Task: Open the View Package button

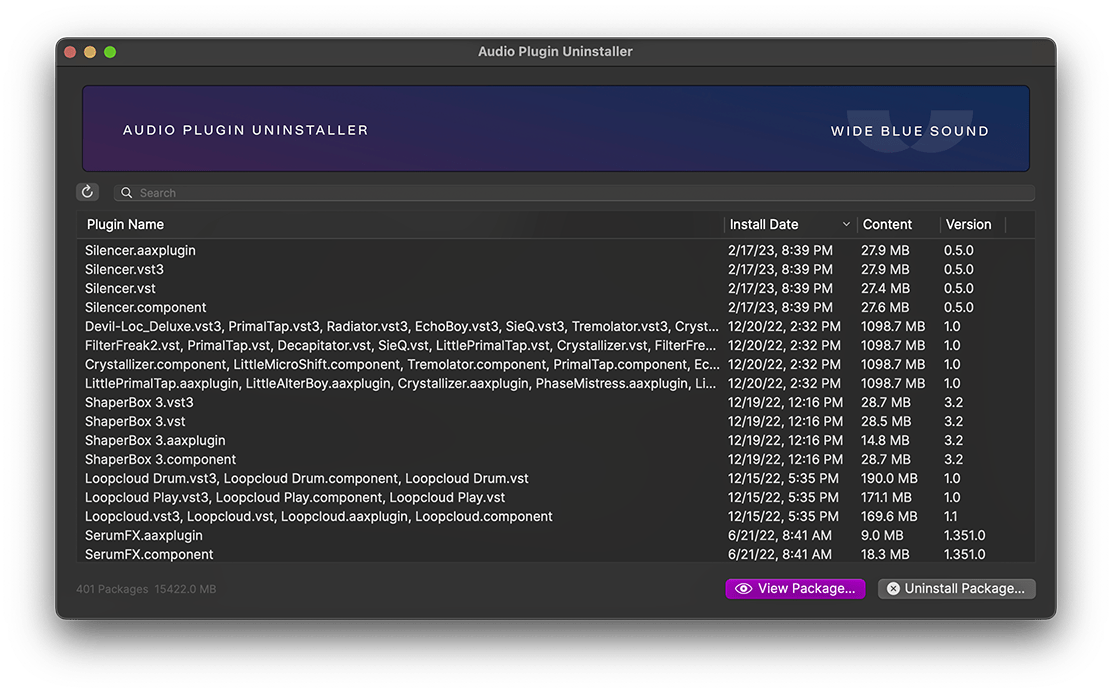Action: tap(795, 589)
